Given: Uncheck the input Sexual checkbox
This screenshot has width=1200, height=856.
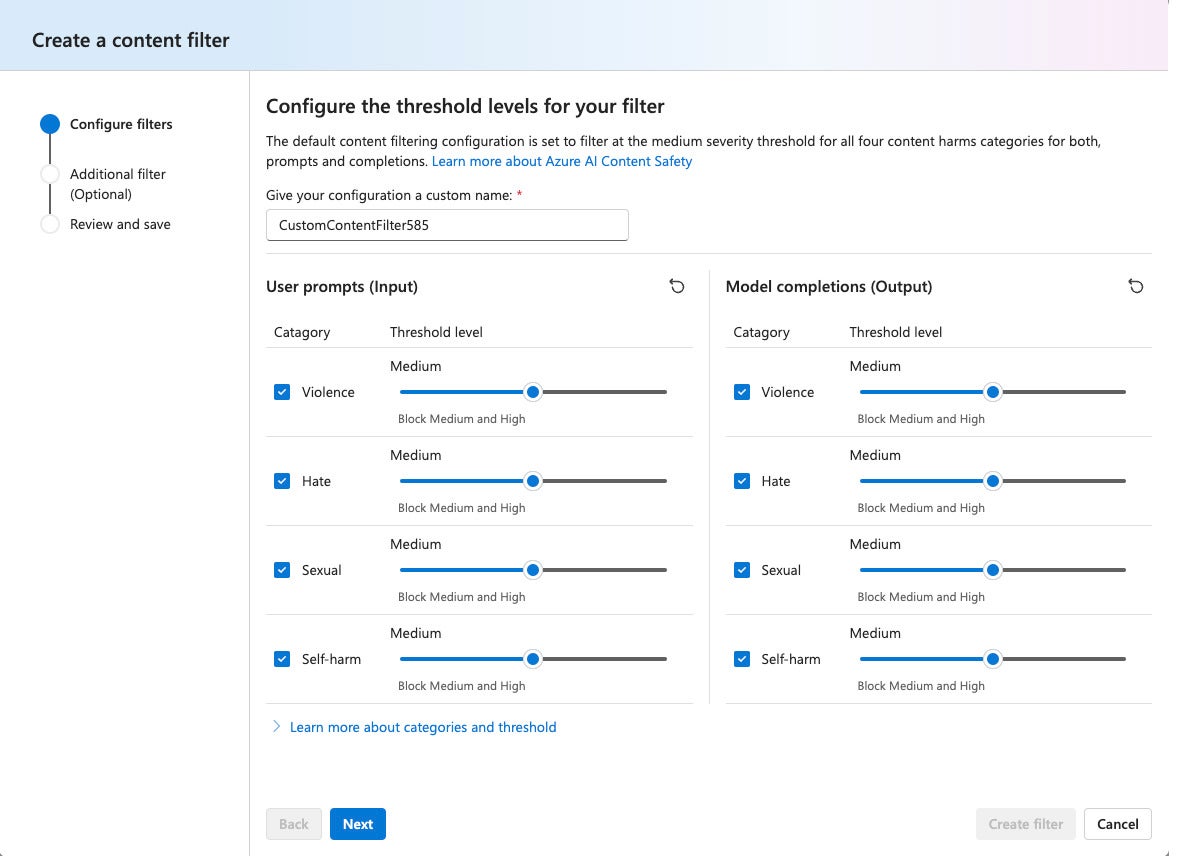Looking at the screenshot, I should [x=282, y=570].
